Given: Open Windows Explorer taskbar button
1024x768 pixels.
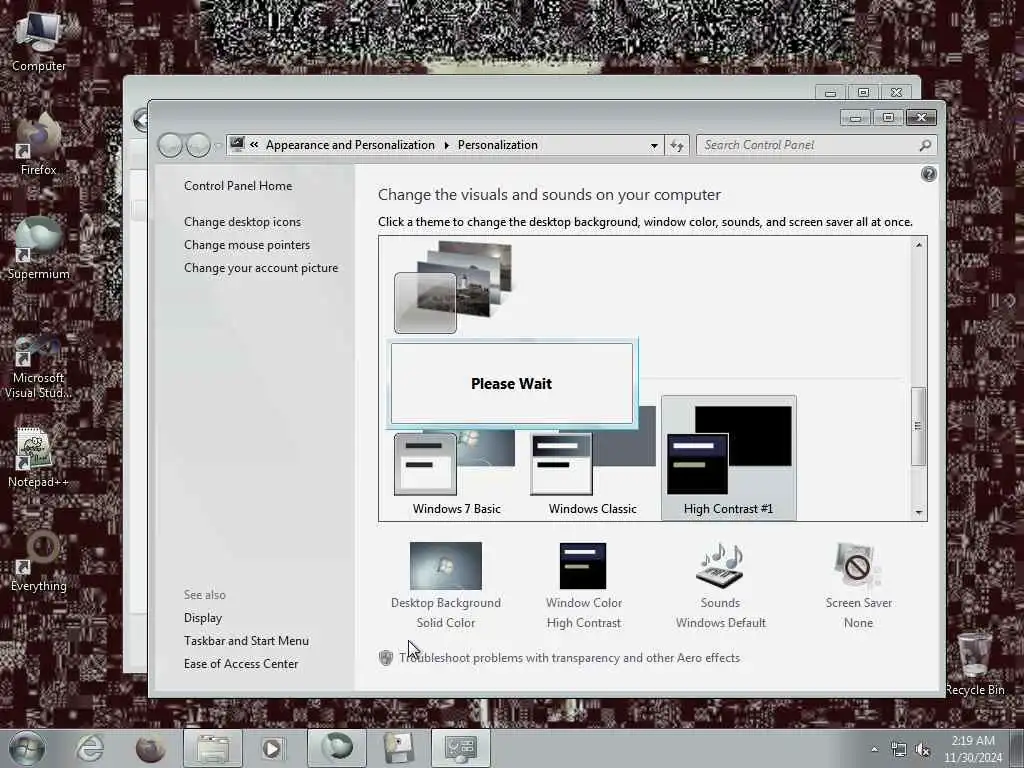Looking at the screenshot, I should pos(212,748).
